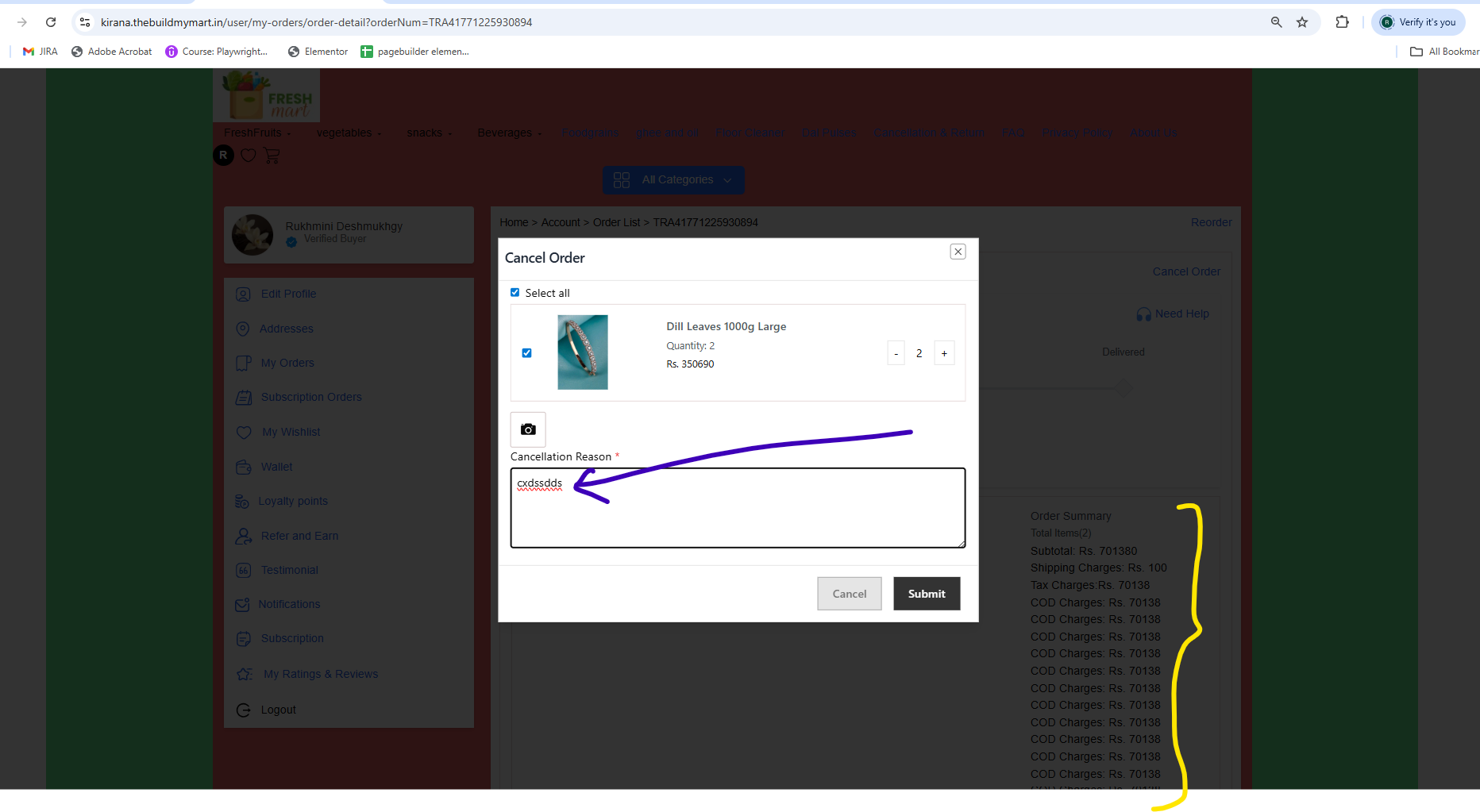Open the About Us page
The width and height of the screenshot is (1480, 812).
(1154, 133)
